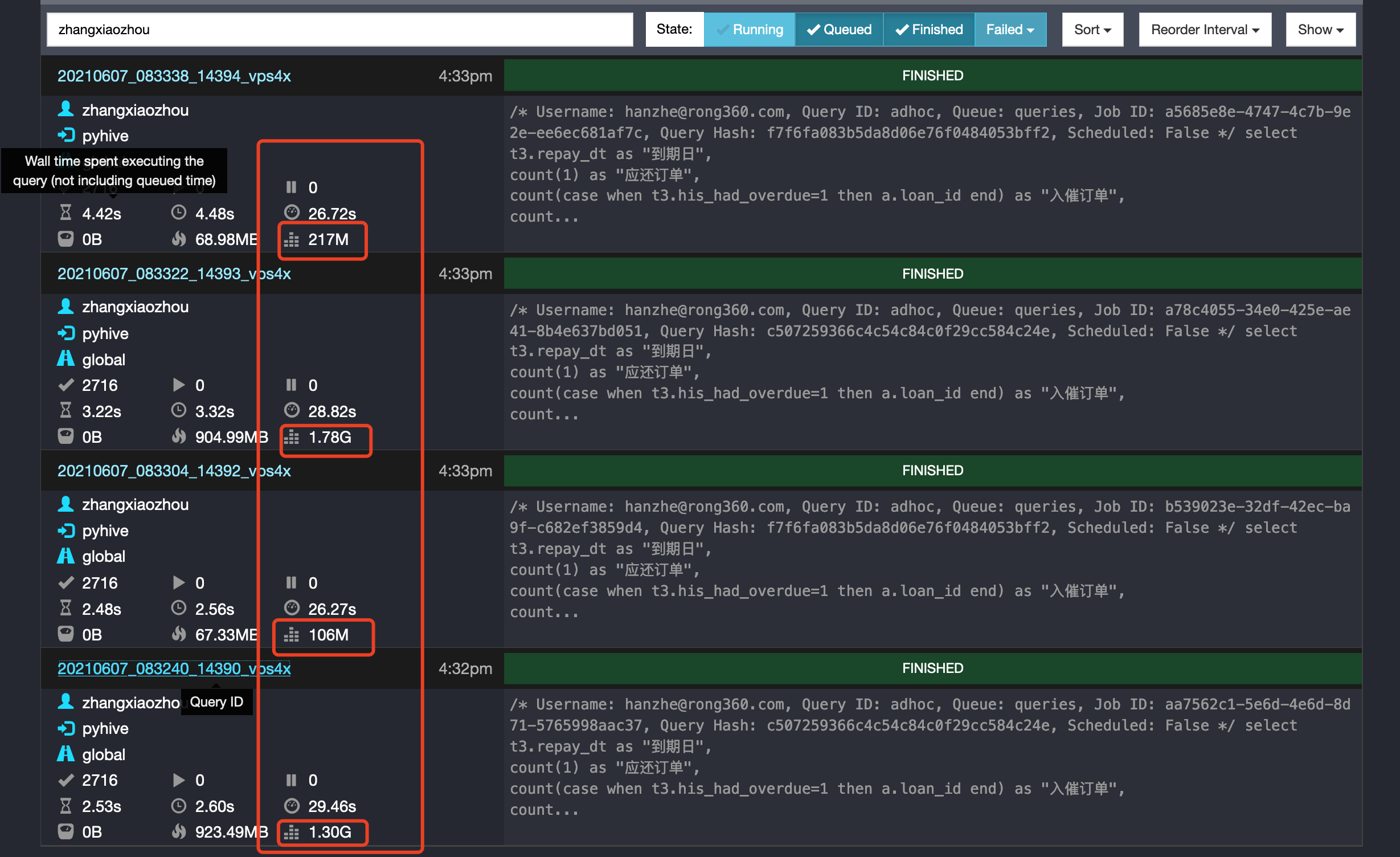The image size is (1400, 857).
Task: Open the Show dropdown menu
Action: tap(1320, 30)
